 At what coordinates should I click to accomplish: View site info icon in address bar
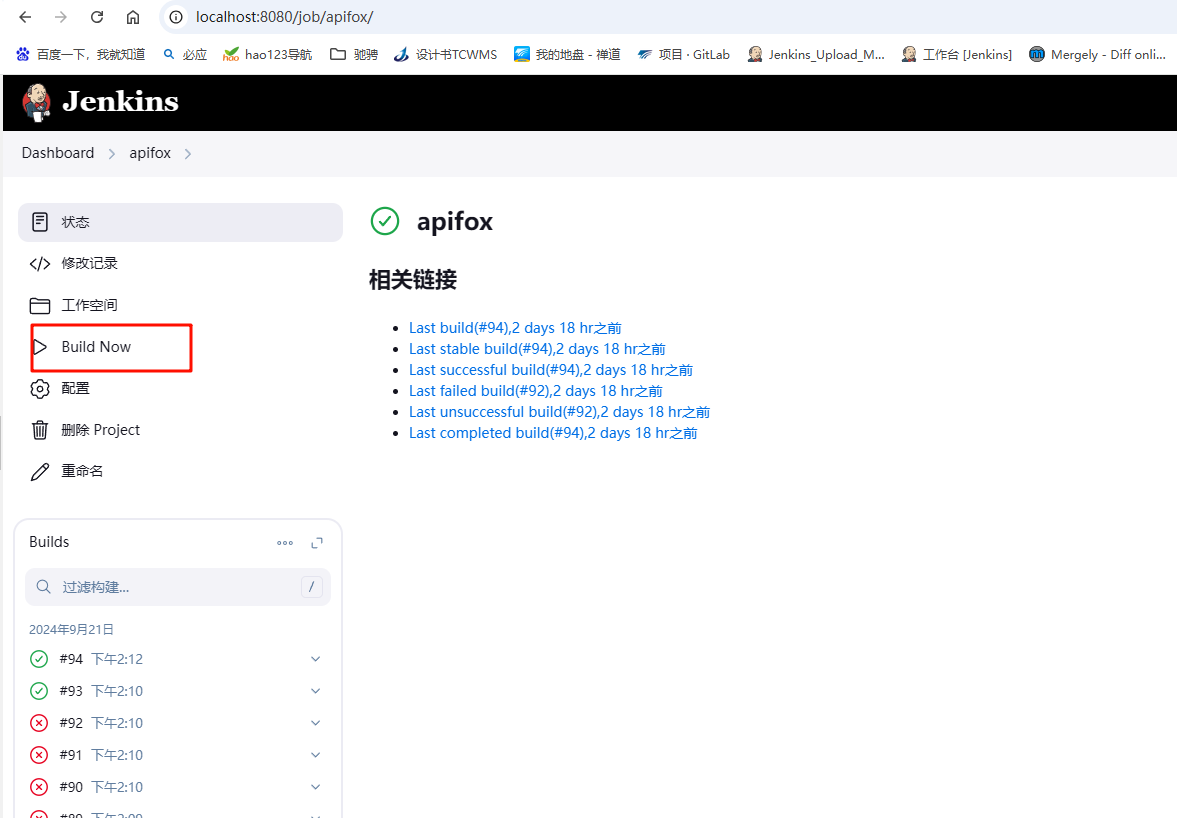coord(176,17)
